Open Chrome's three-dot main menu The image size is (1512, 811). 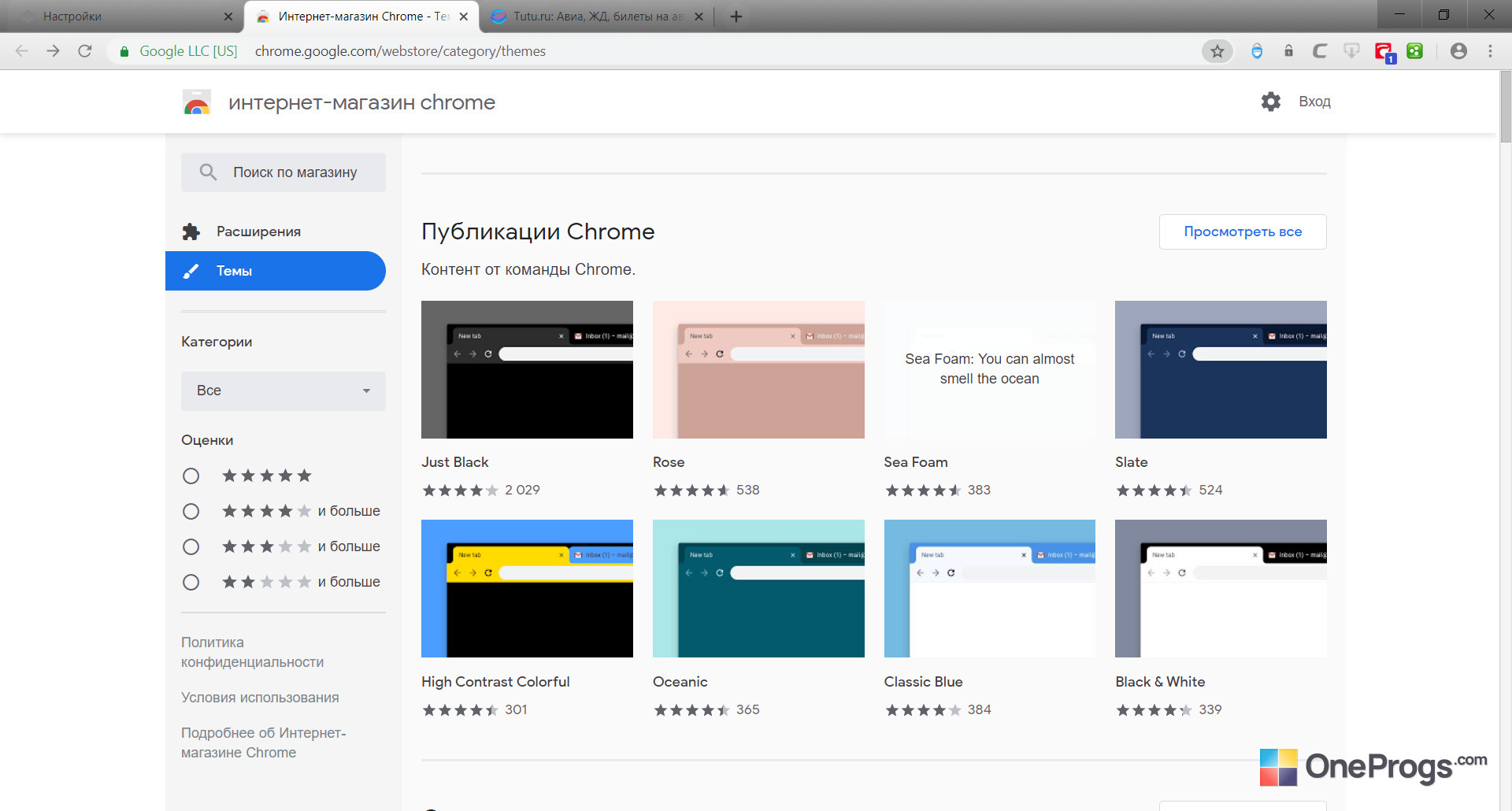coord(1490,51)
